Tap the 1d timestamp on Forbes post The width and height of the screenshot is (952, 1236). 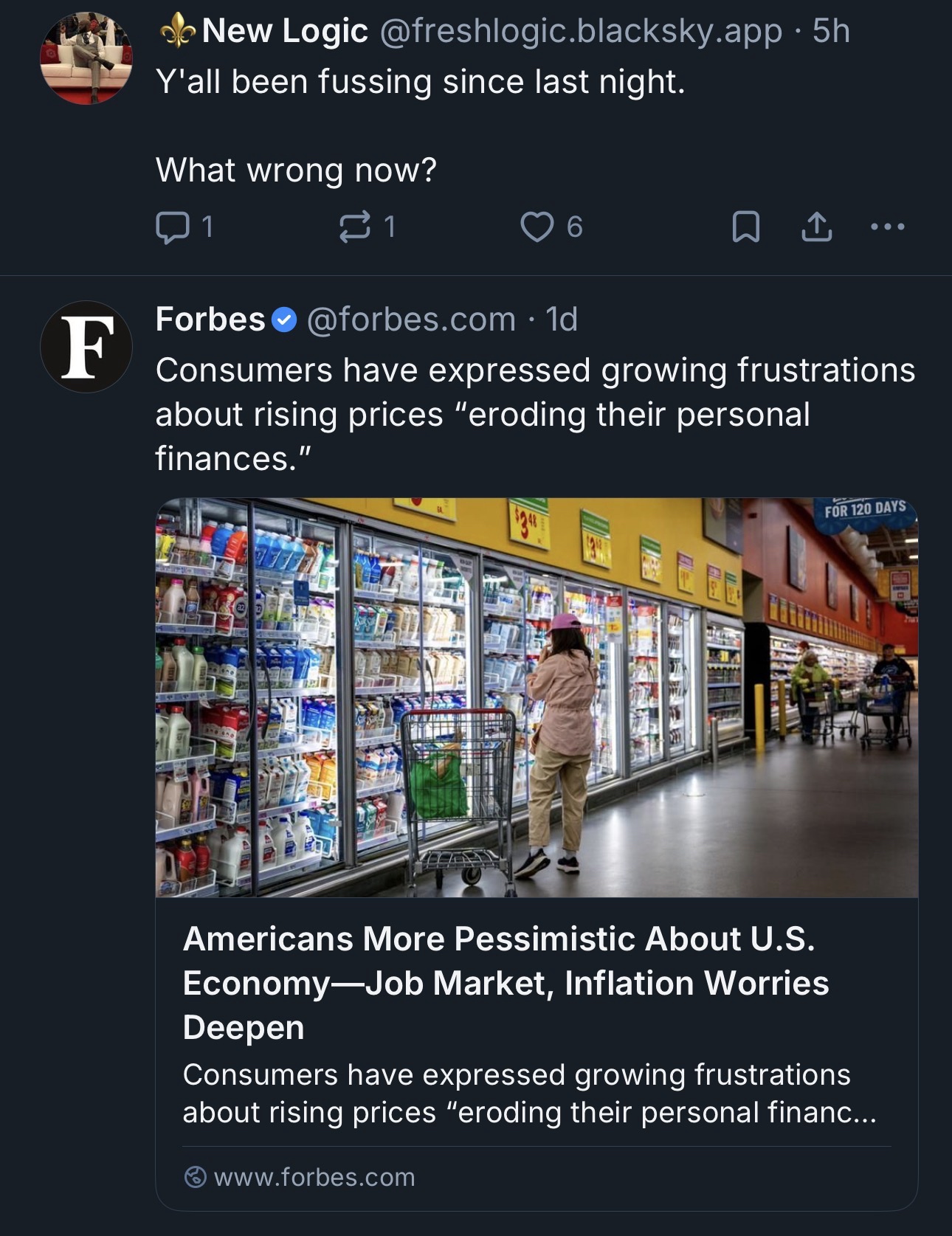pos(562,320)
